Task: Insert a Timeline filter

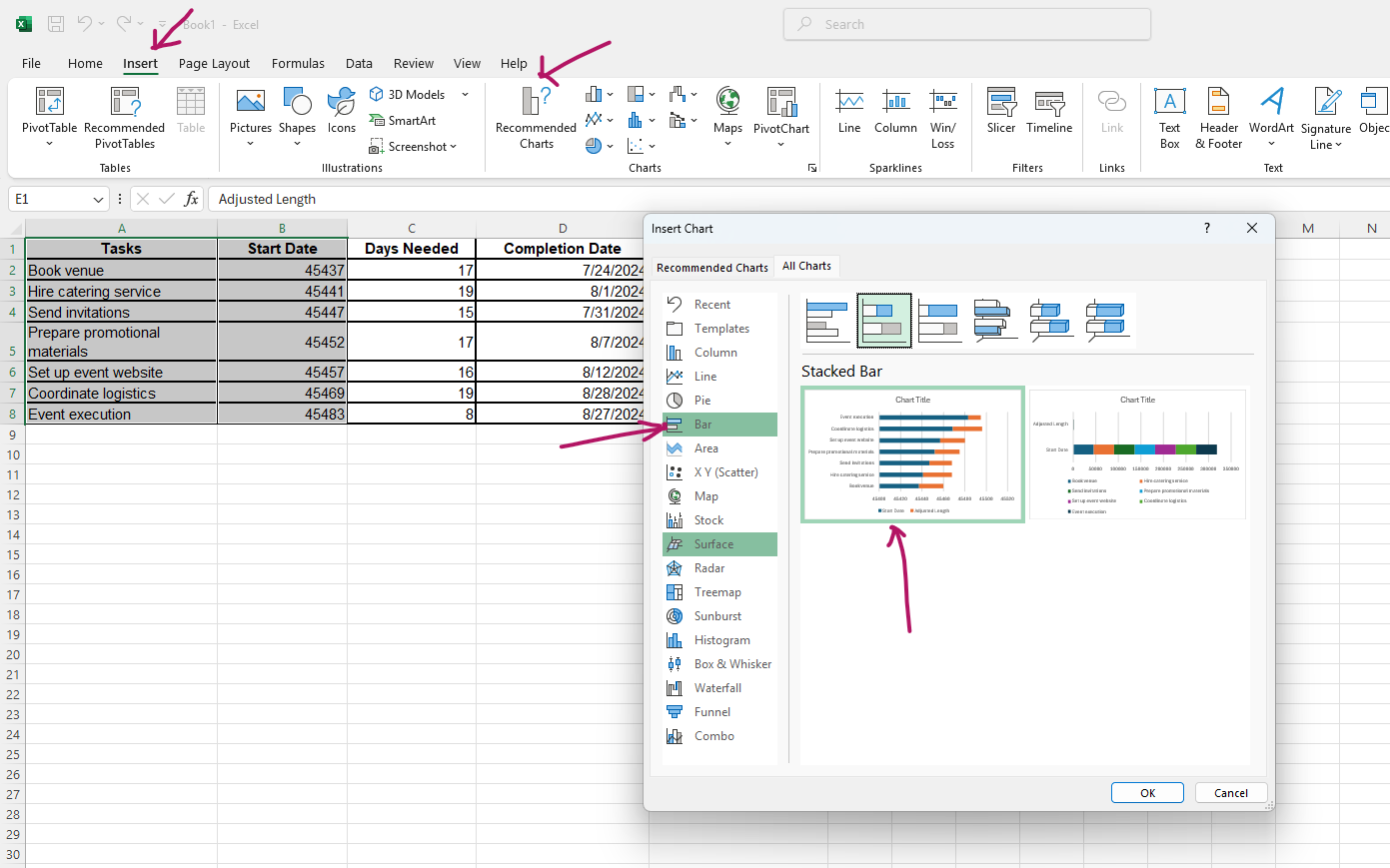Action: (1049, 110)
